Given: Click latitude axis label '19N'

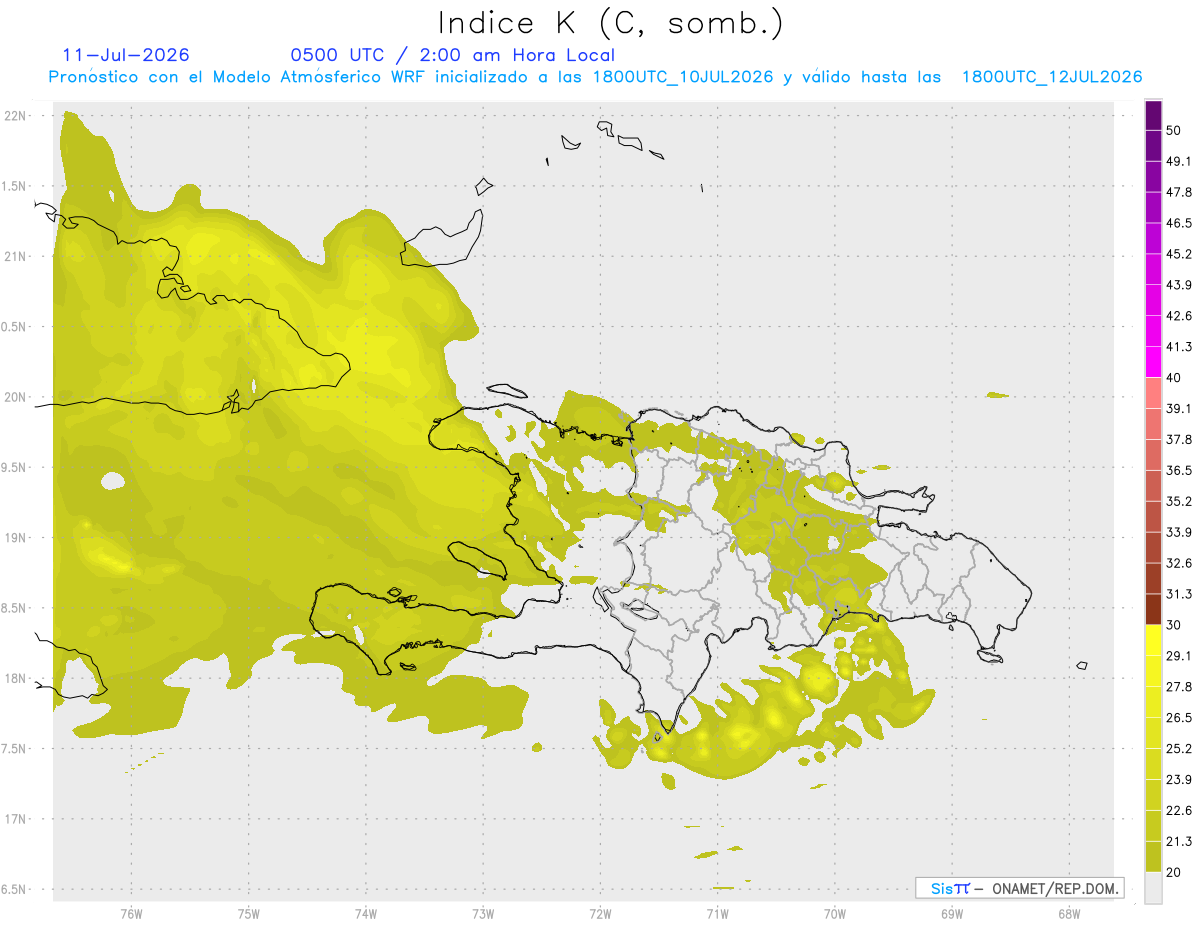Looking at the screenshot, I should [16, 537].
